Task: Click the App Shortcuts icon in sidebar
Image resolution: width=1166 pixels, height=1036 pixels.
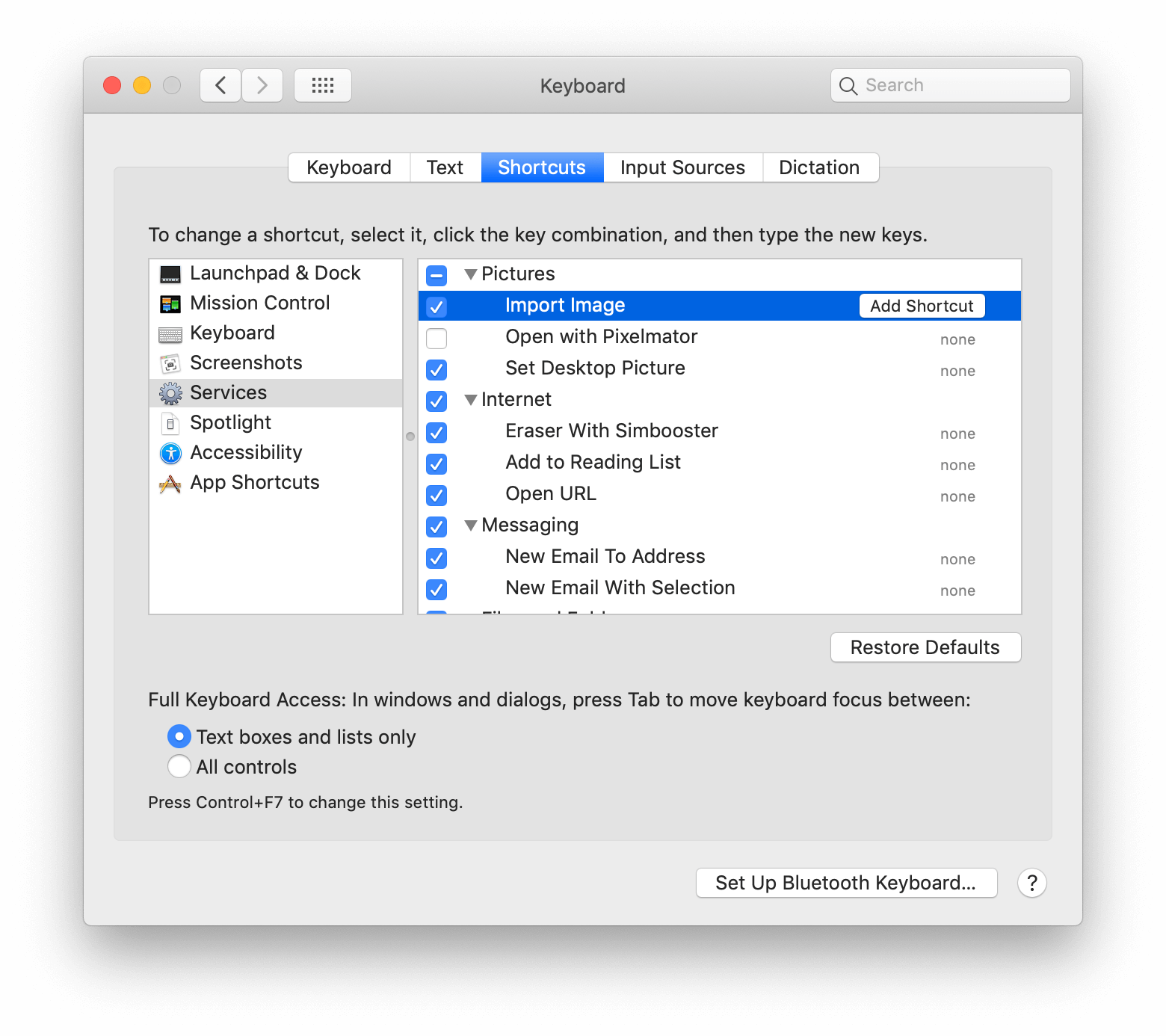Action: click(x=170, y=484)
